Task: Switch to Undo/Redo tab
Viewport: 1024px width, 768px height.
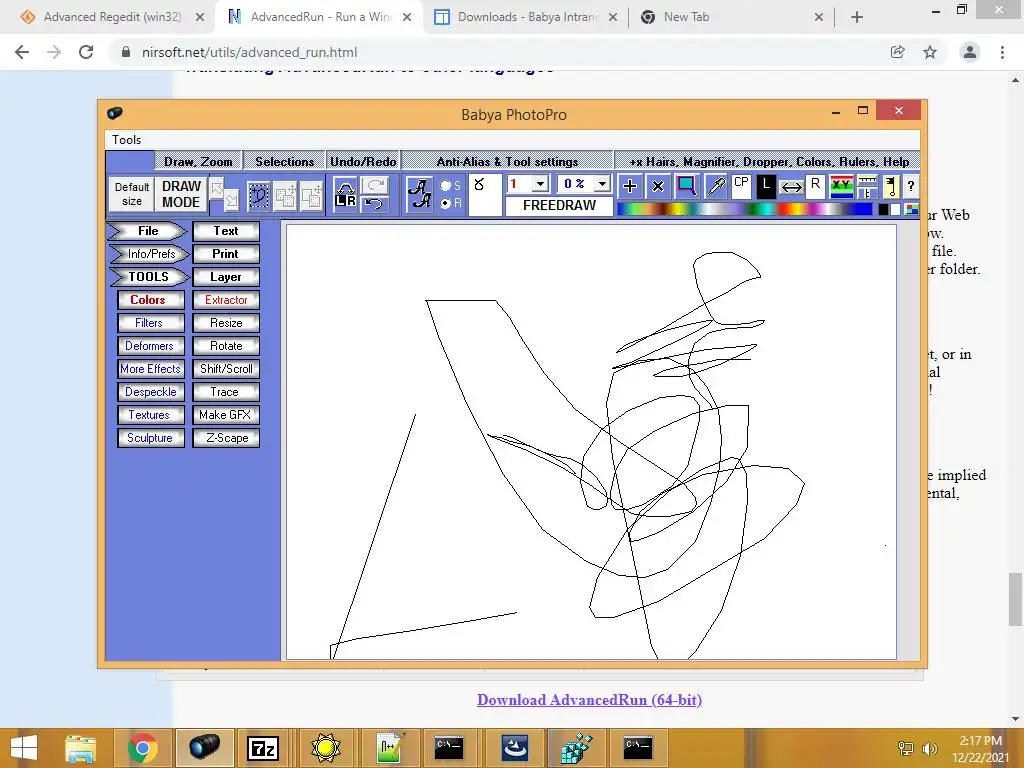Action: [x=363, y=161]
